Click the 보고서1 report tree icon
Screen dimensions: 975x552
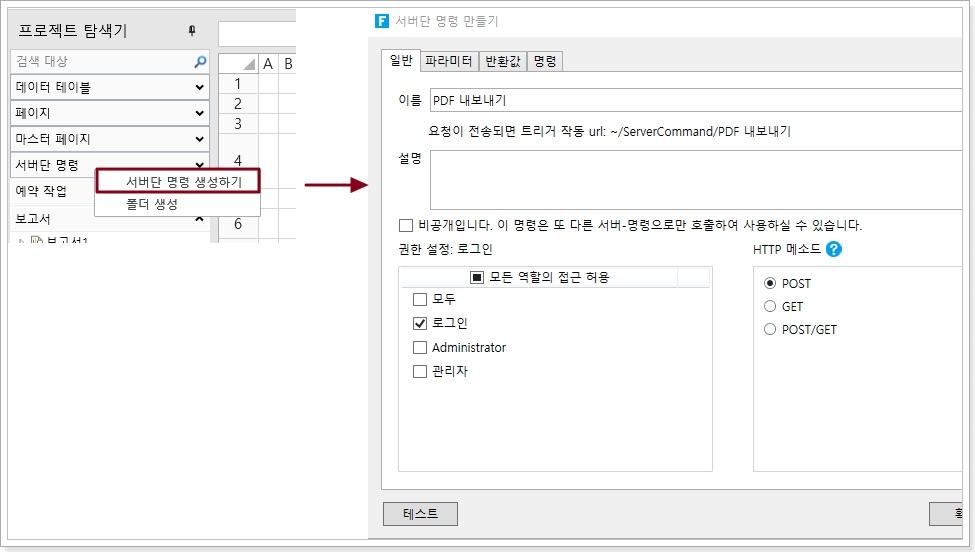[36, 241]
